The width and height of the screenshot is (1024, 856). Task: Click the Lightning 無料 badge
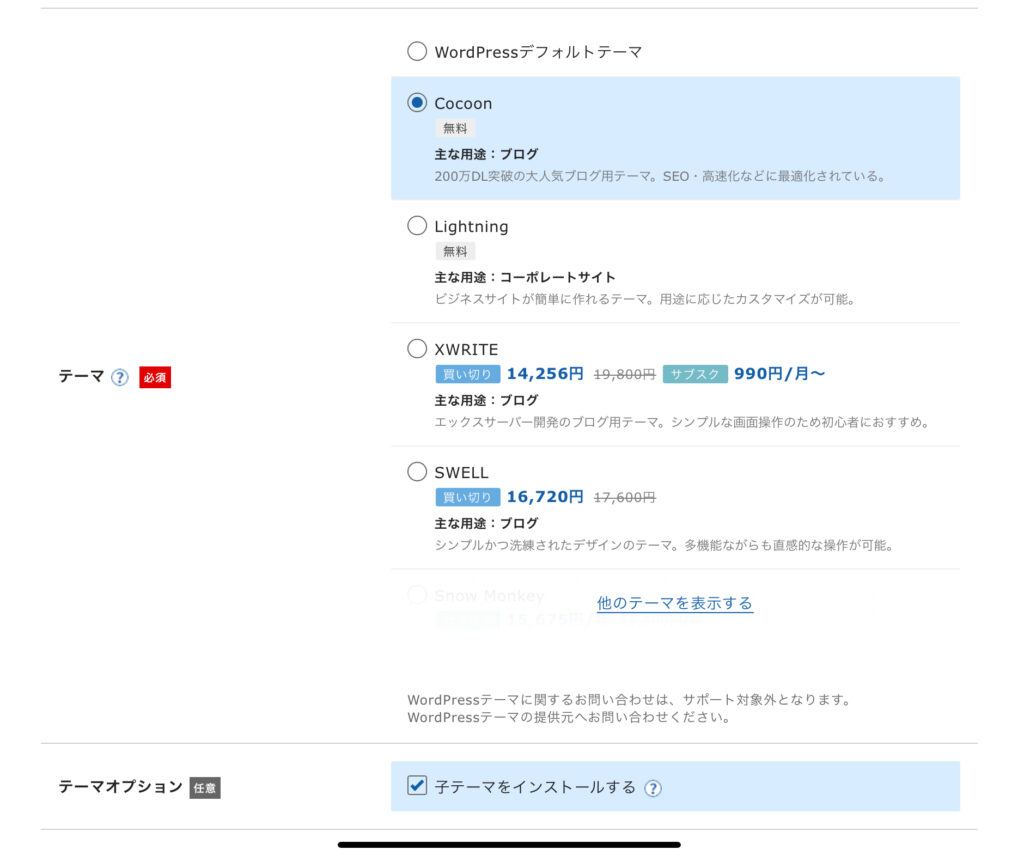pos(455,251)
